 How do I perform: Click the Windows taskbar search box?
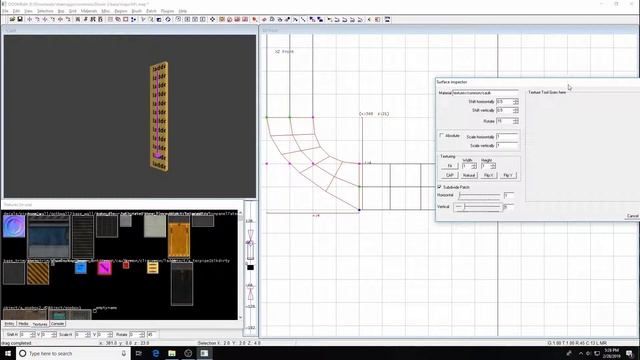coord(73,353)
